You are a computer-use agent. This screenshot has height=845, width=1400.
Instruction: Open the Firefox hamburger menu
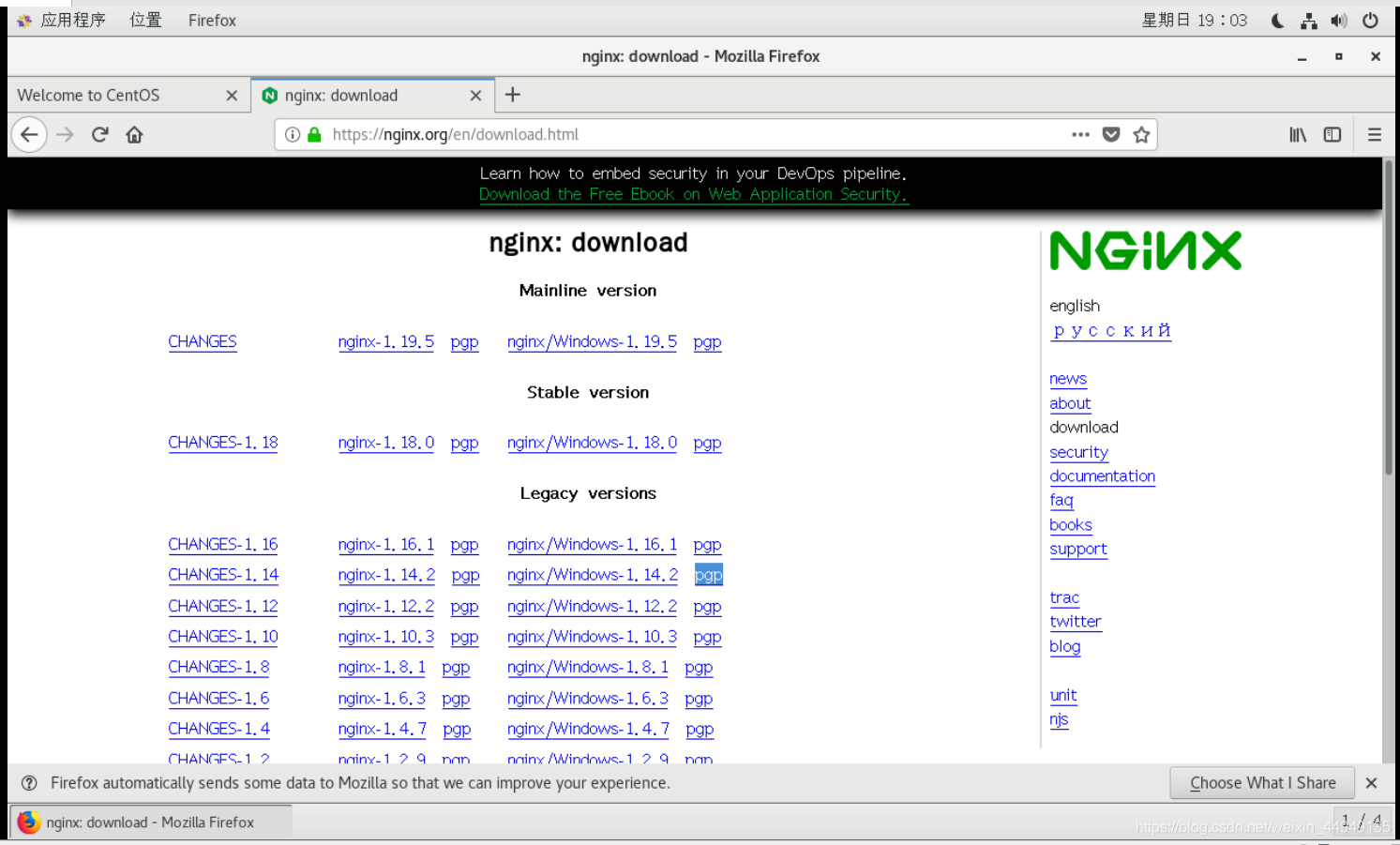[1375, 135]
